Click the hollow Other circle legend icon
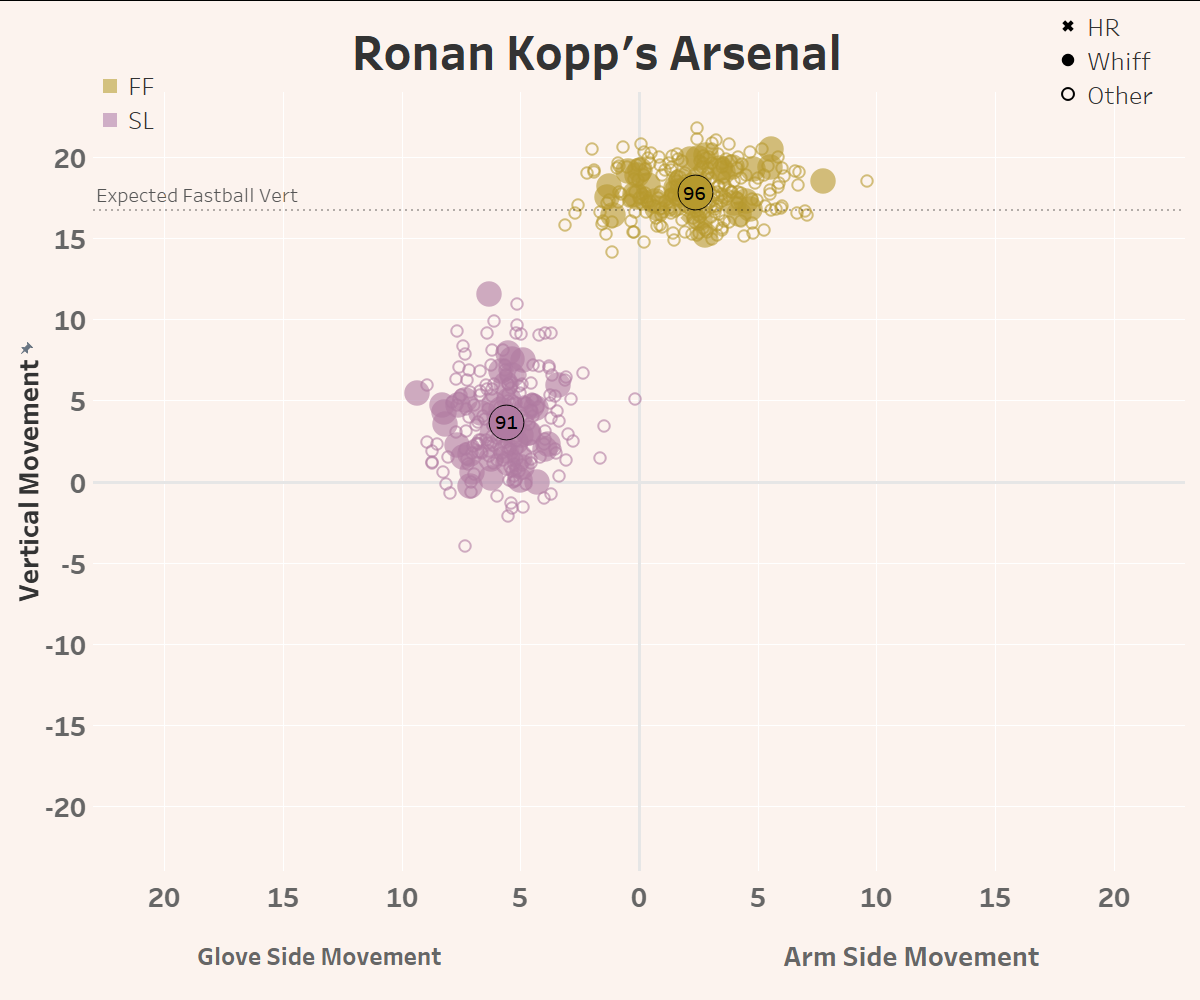 [x=1068, y=95]
